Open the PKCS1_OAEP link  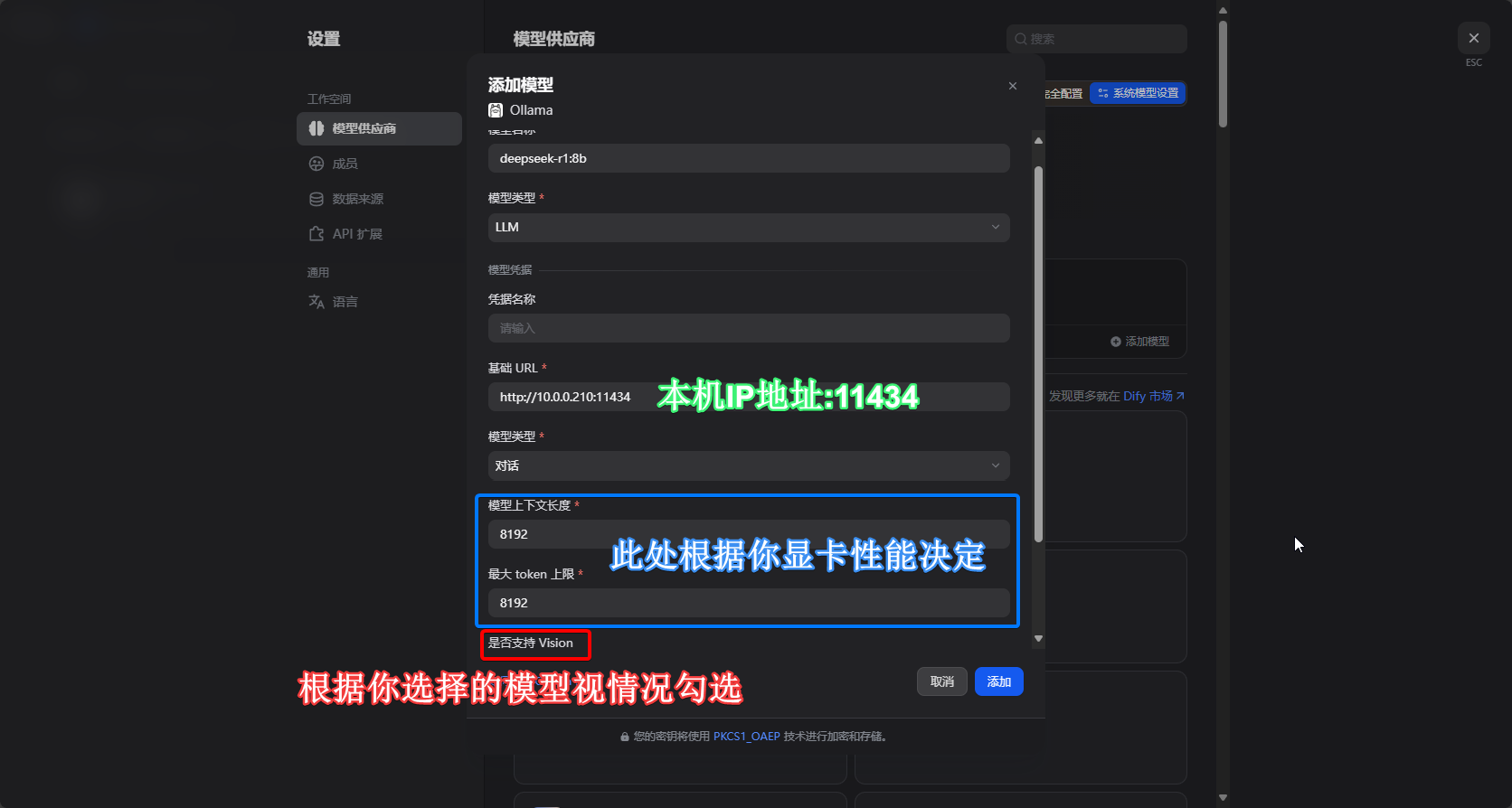point(746,737)
